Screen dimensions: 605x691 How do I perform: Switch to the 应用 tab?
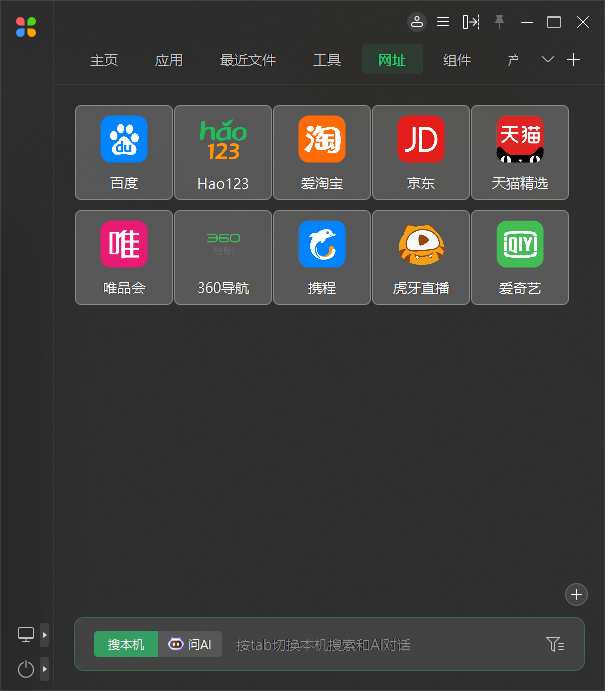point(169,60)
